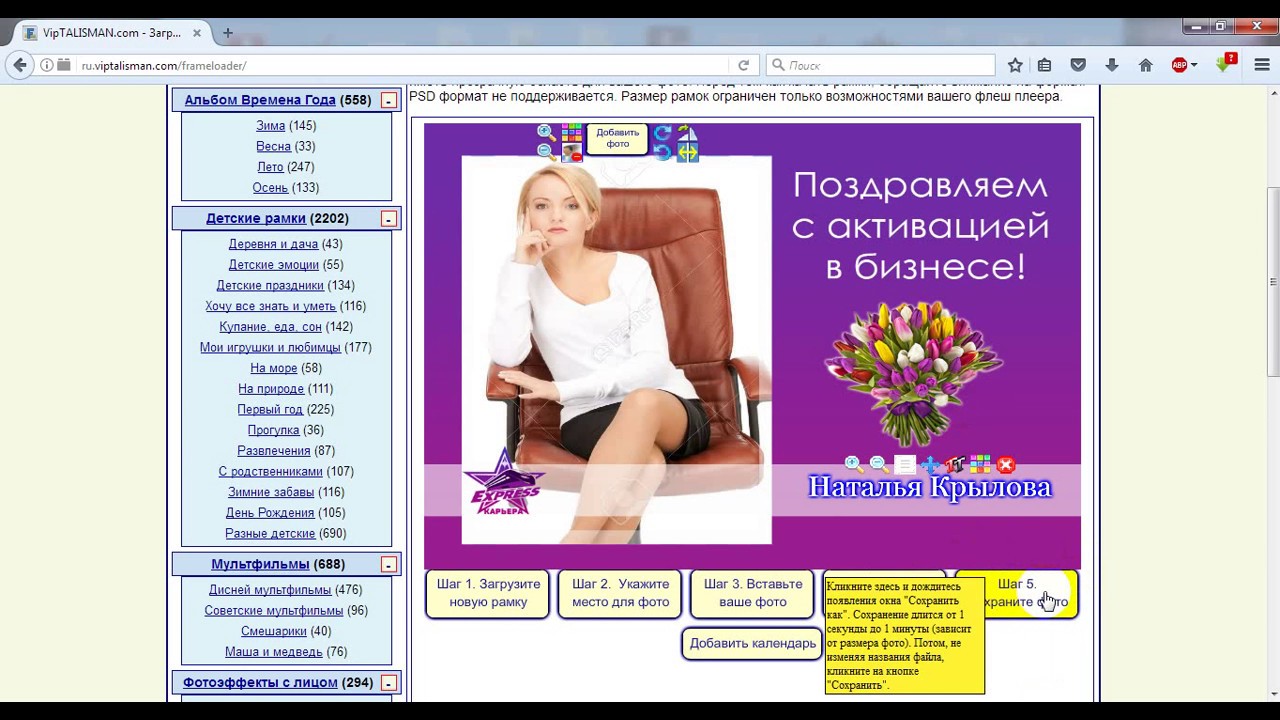Flip the photo using the mirror icon
1280x720 pixels.
point(688,133)
